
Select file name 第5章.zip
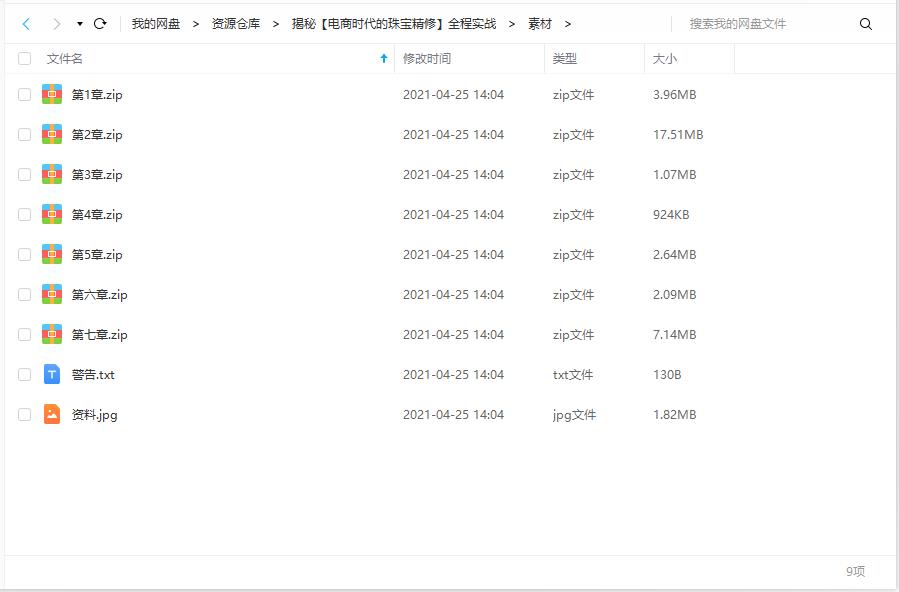97,255
